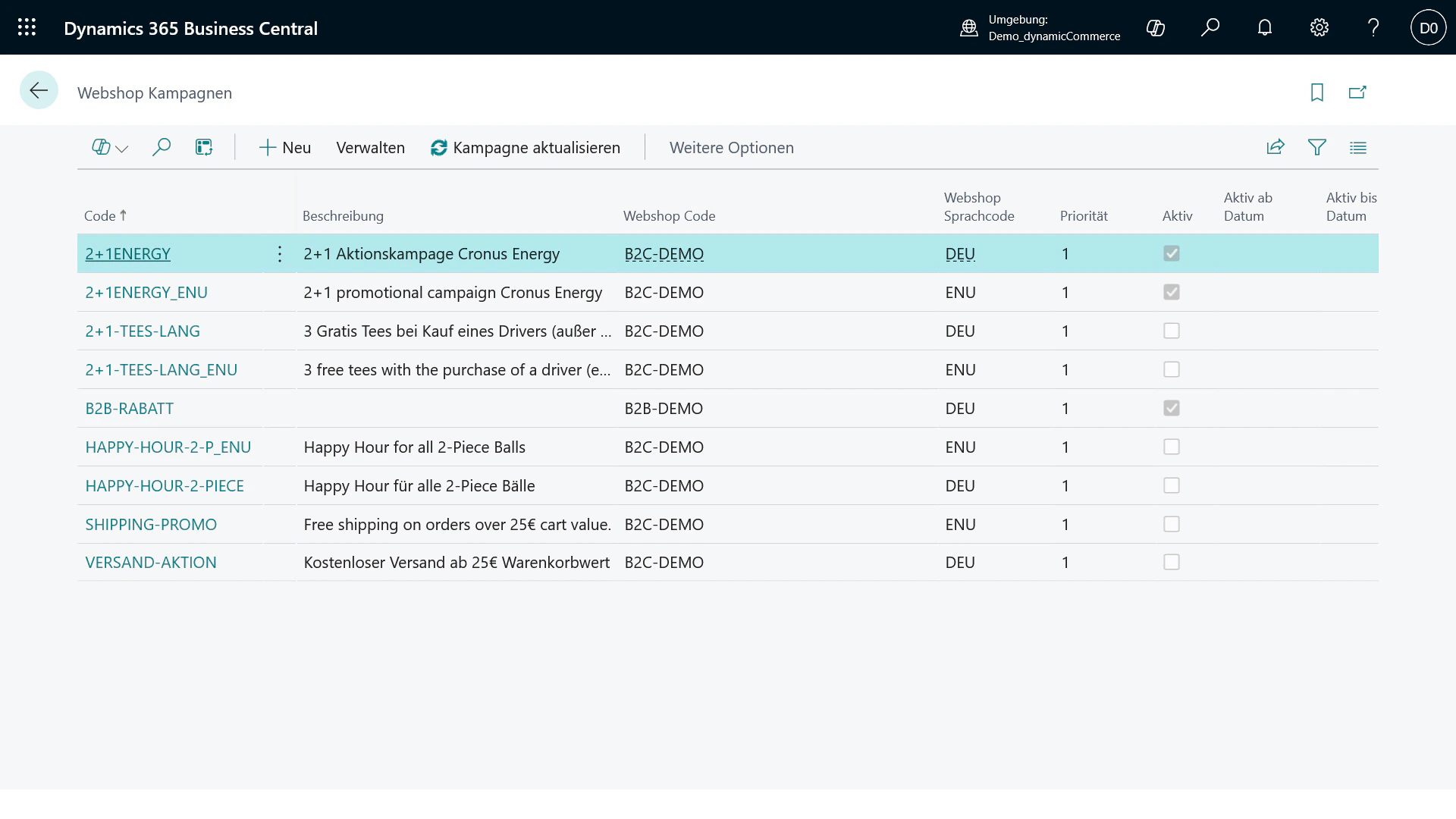1456x819 pixels.
Task: Select B2B-DEMO webshop code cell
Action: pyautogui.click(x=664, y=409)
